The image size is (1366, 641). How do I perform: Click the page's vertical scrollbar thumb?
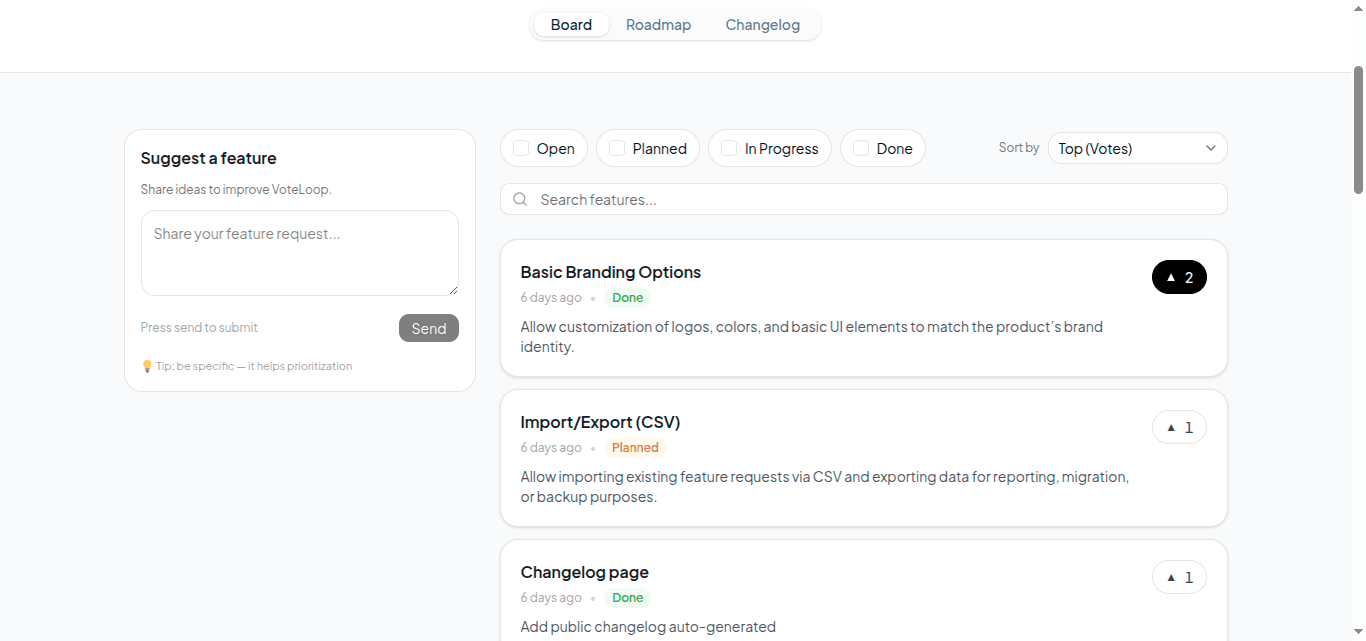click(x=1358, y=130)
